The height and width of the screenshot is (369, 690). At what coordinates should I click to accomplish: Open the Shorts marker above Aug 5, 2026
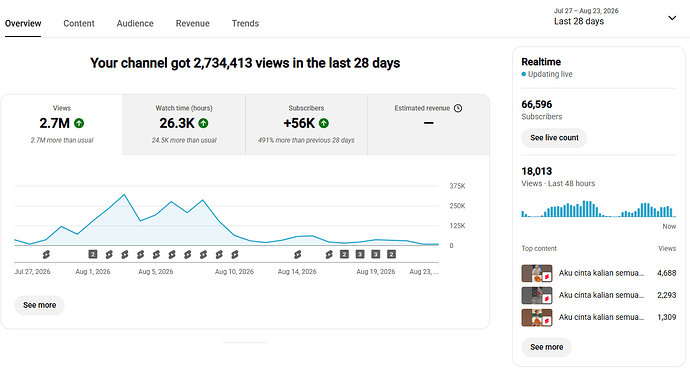[156, 254]
